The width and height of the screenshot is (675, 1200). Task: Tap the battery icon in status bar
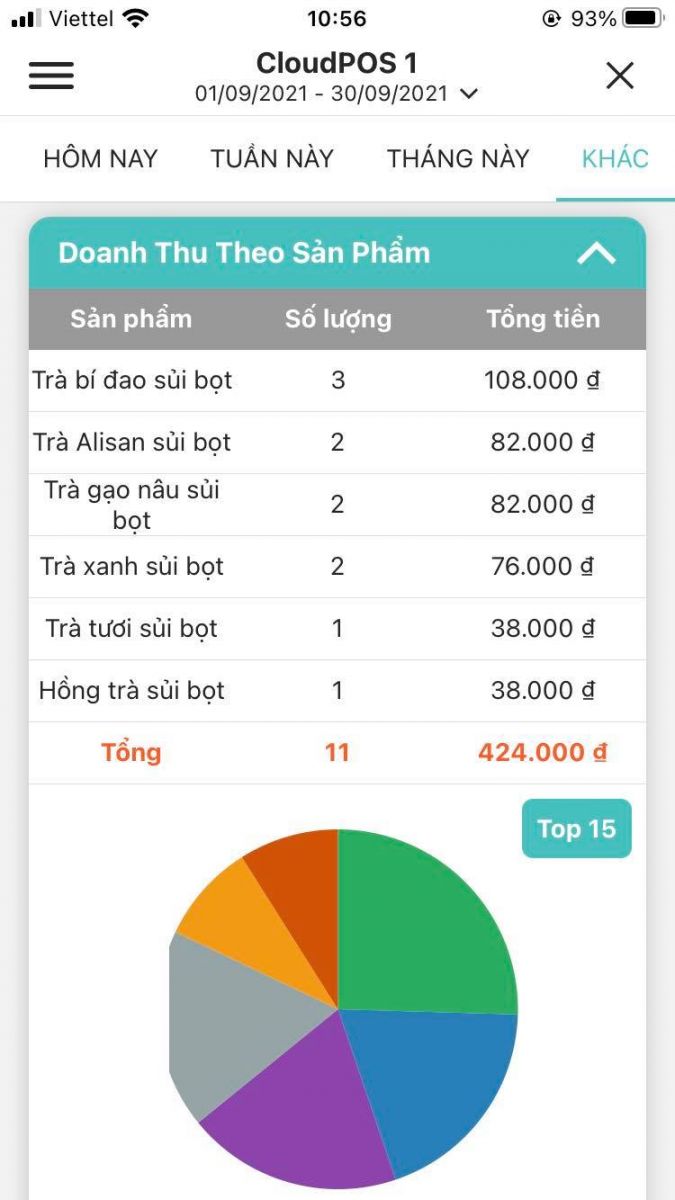click(641, 19)
